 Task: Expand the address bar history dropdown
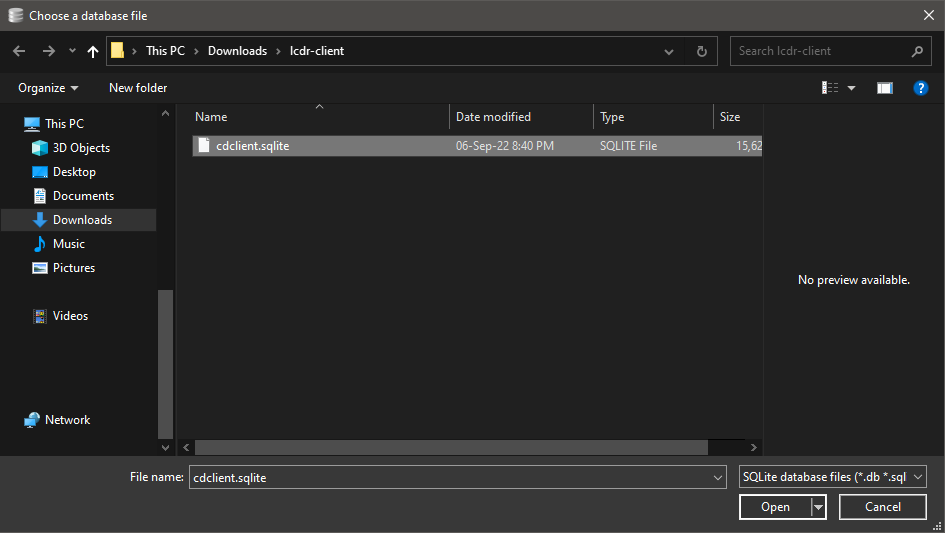point(669,51)
